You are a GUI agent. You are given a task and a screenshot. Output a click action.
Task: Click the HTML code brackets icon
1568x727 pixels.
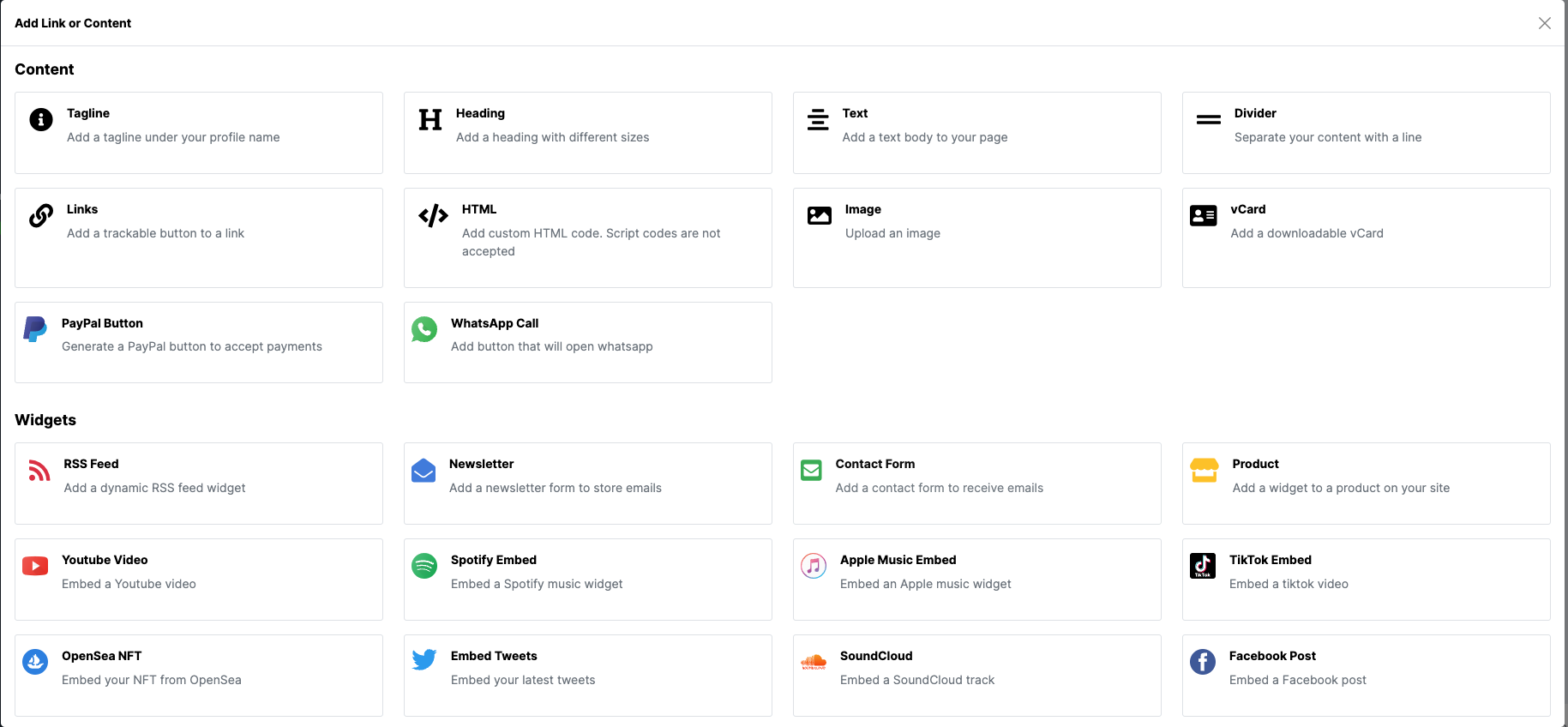click(x=433, y=215)
